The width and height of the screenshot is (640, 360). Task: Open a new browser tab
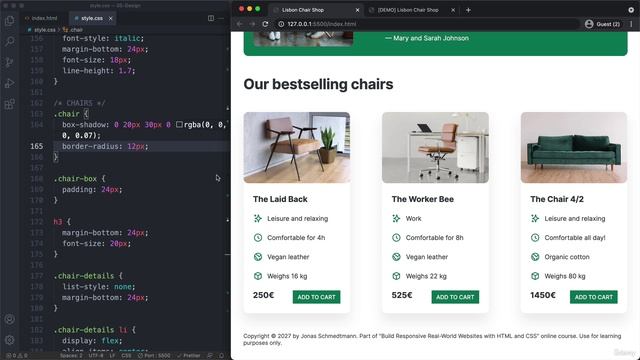point(468,10)
